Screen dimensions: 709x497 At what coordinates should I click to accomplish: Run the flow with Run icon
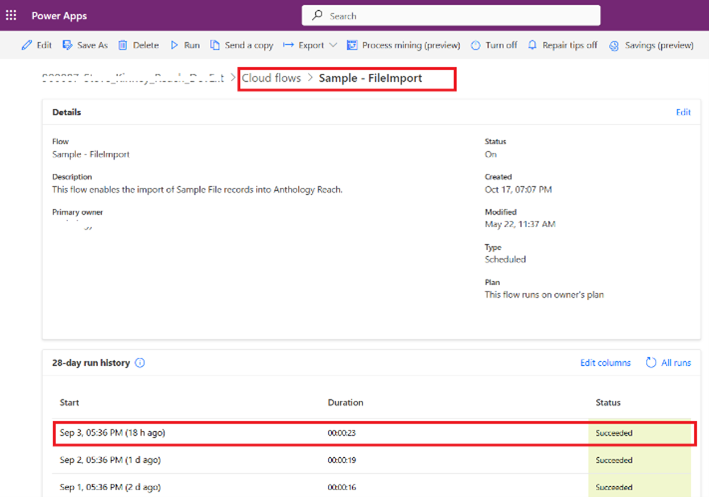pos(174,45)
